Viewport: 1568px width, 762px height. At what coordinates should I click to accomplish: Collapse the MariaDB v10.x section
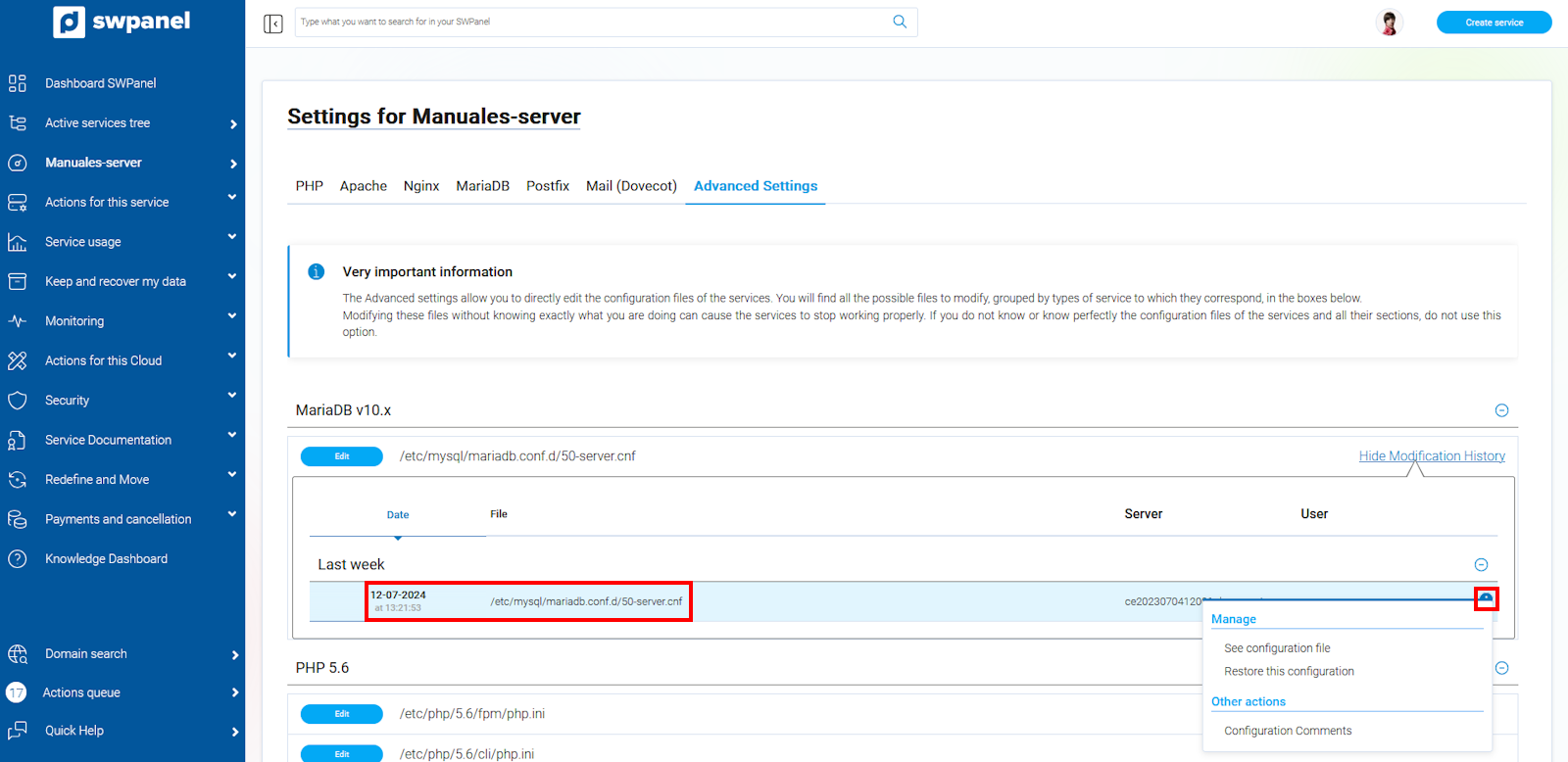pos(1501,410)
